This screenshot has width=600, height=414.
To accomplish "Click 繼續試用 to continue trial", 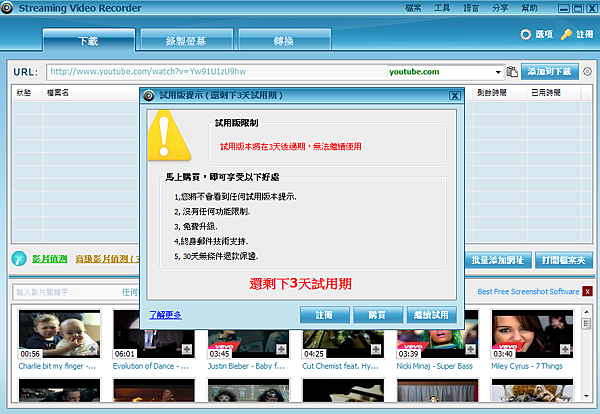I will [432, 315].
